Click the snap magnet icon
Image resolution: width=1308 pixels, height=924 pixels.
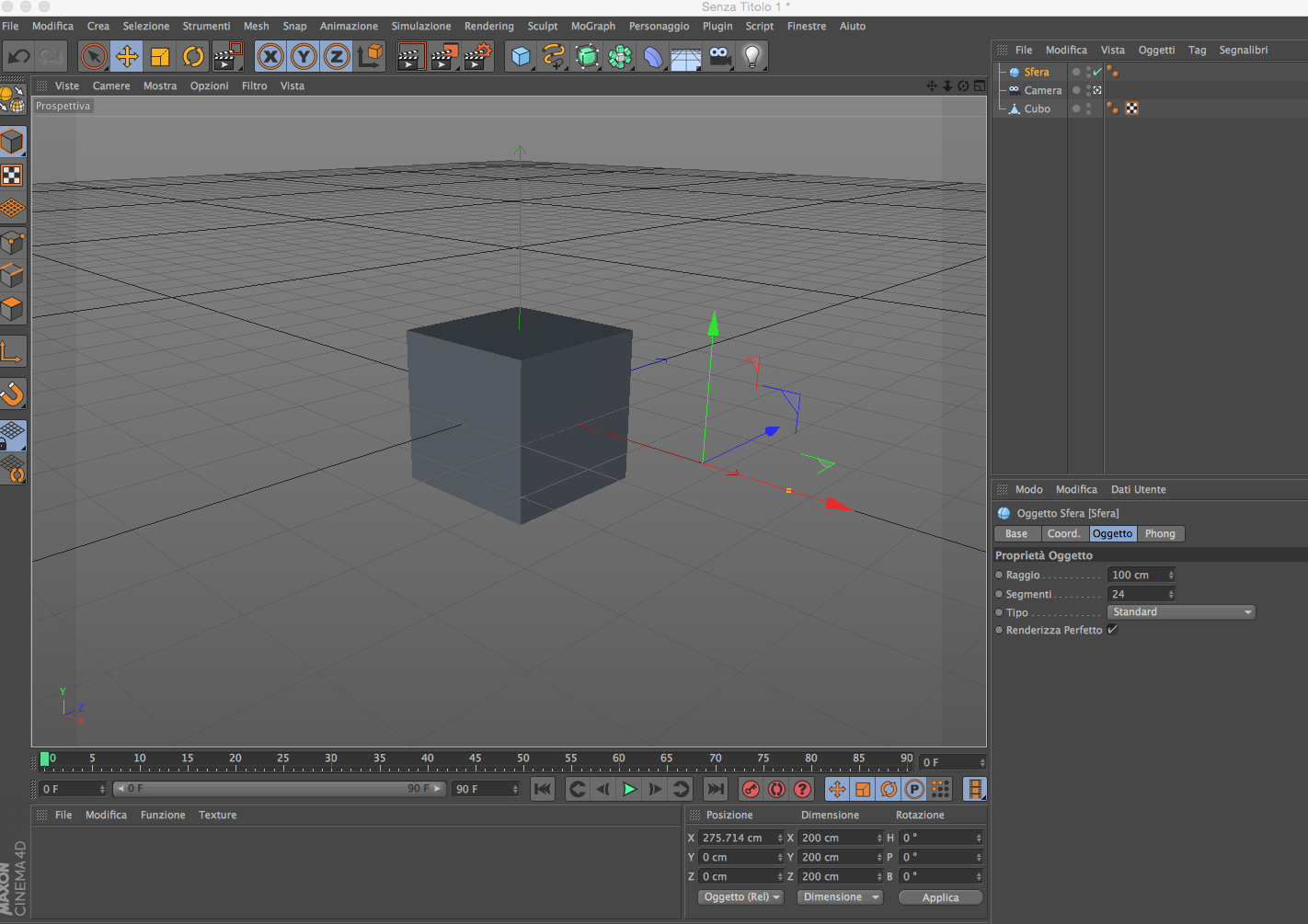pos(13,394)
